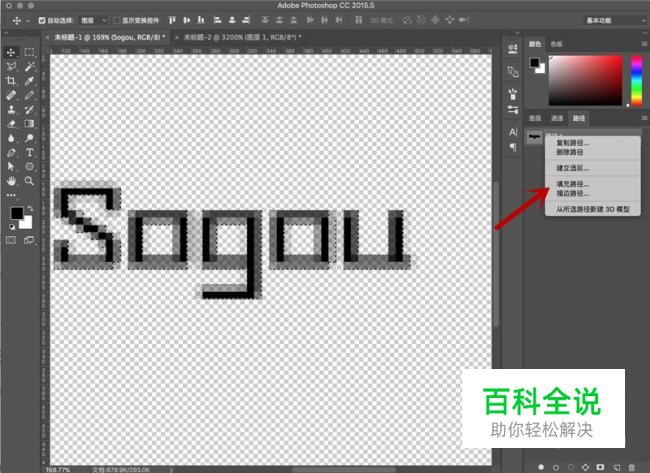Change screen mode button

[x=29, y=240]
